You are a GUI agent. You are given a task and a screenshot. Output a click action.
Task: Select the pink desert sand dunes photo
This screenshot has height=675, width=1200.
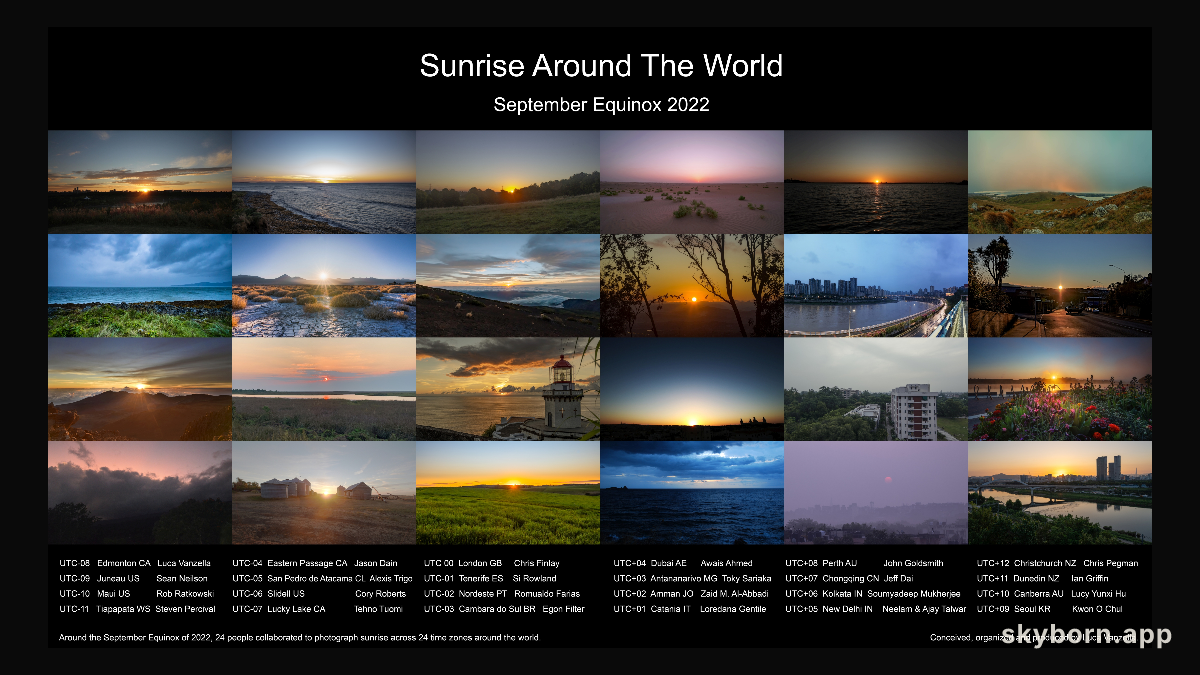[692, 181]
